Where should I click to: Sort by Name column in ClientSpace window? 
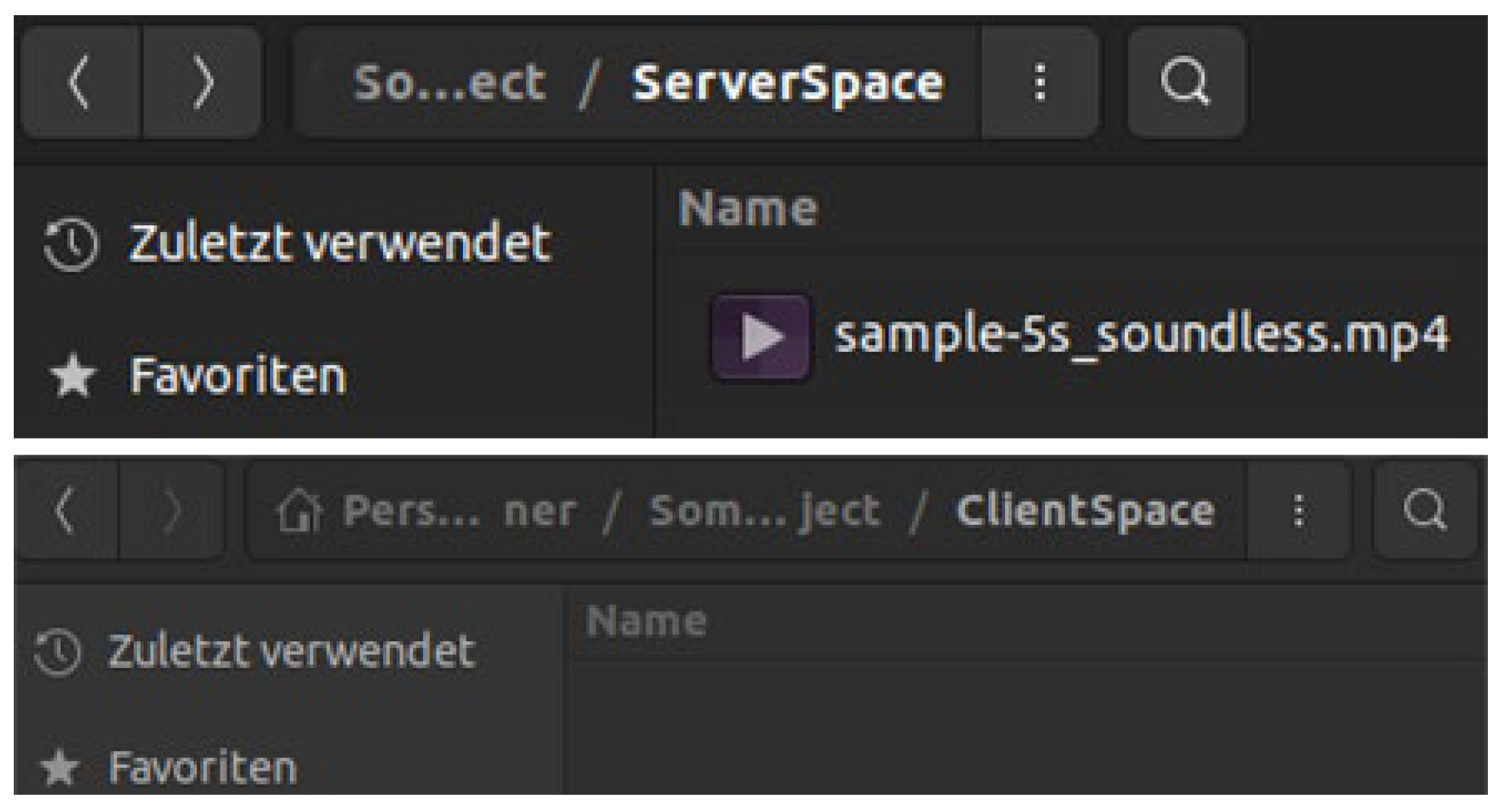click(x=646, y=622)
